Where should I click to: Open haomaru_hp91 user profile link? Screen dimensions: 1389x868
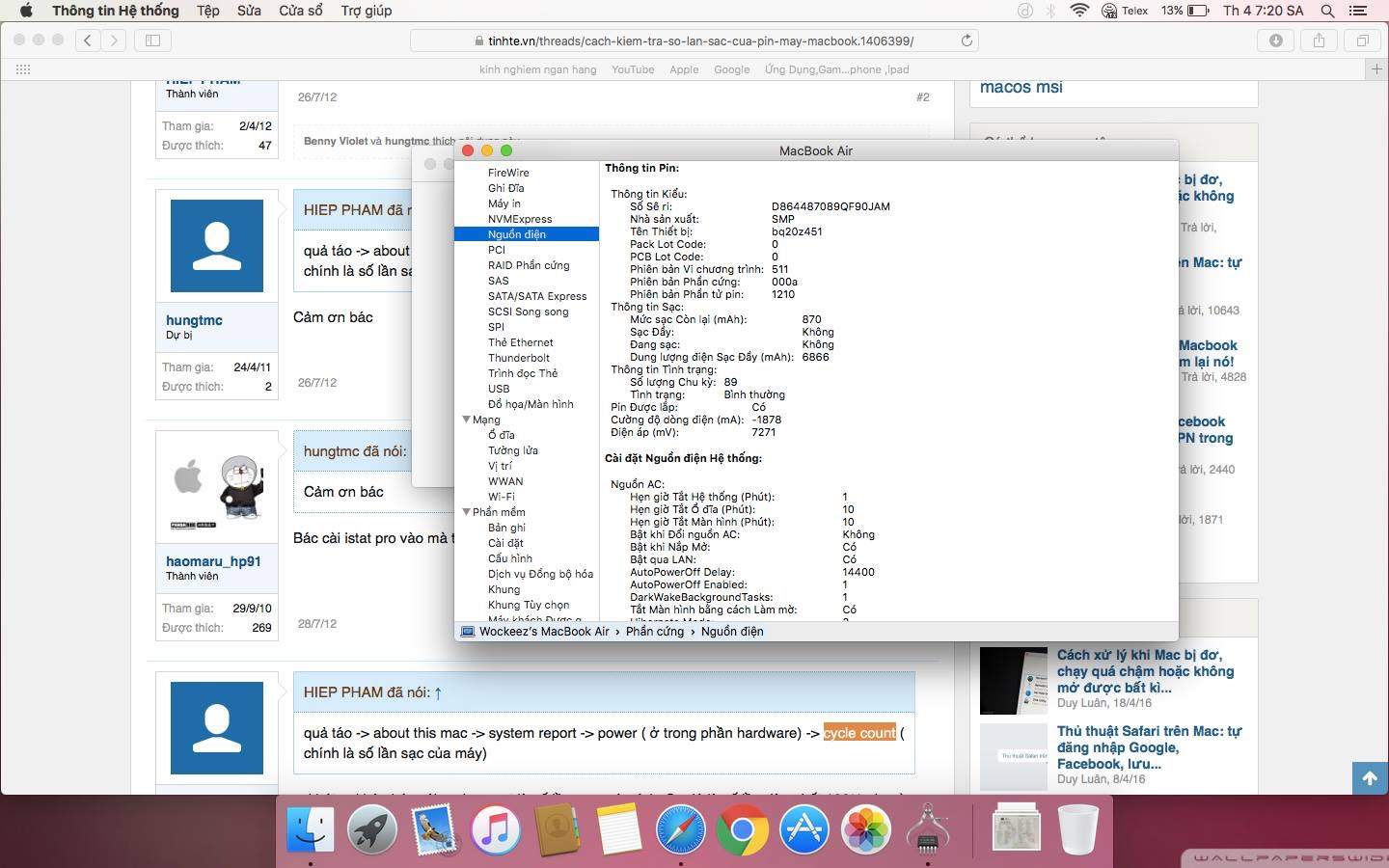click(213, 561)
